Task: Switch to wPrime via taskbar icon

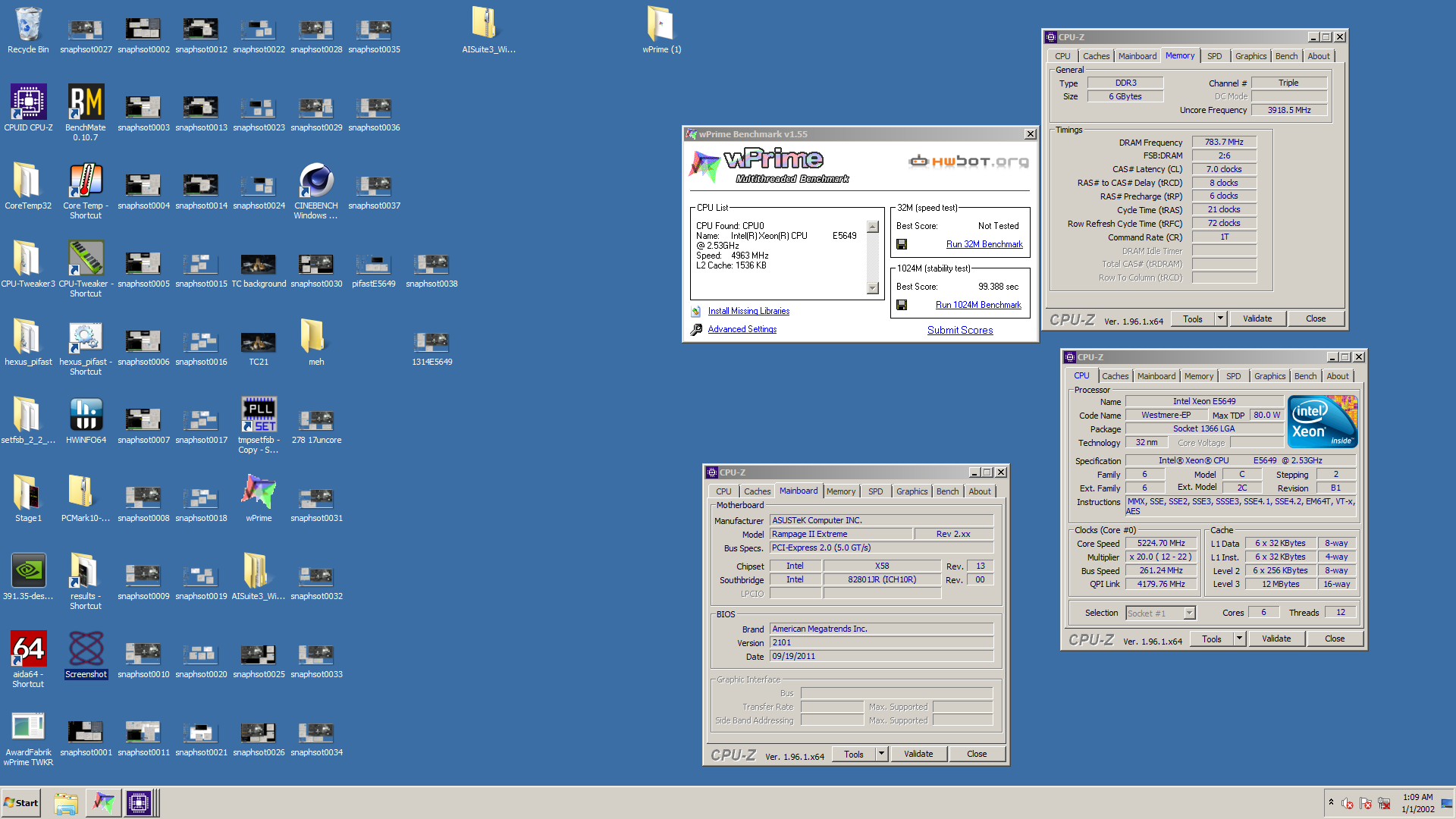Action: click(x=103, y=803)
